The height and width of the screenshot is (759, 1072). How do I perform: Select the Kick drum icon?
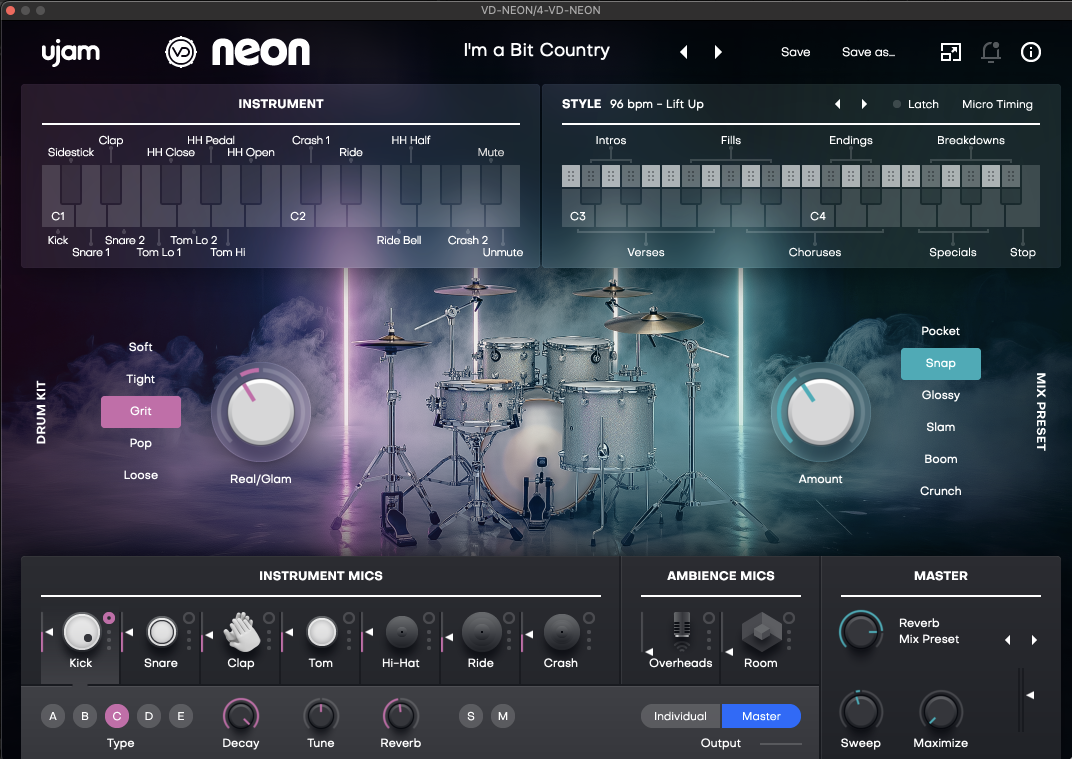(x=81, y=631)
